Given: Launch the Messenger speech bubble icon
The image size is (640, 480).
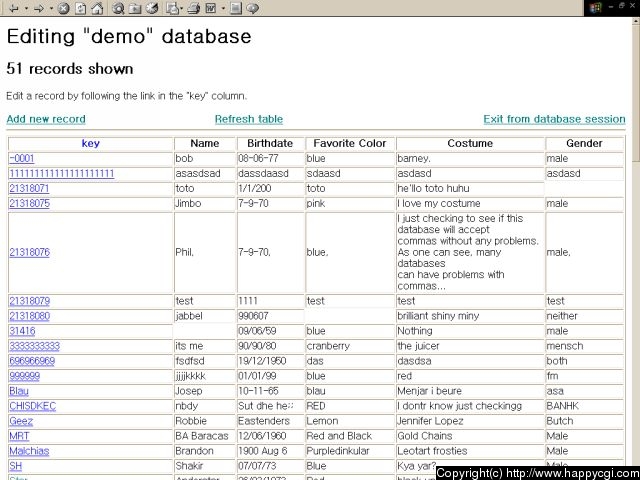Looking at the screenshot, I should coord(253,8).
